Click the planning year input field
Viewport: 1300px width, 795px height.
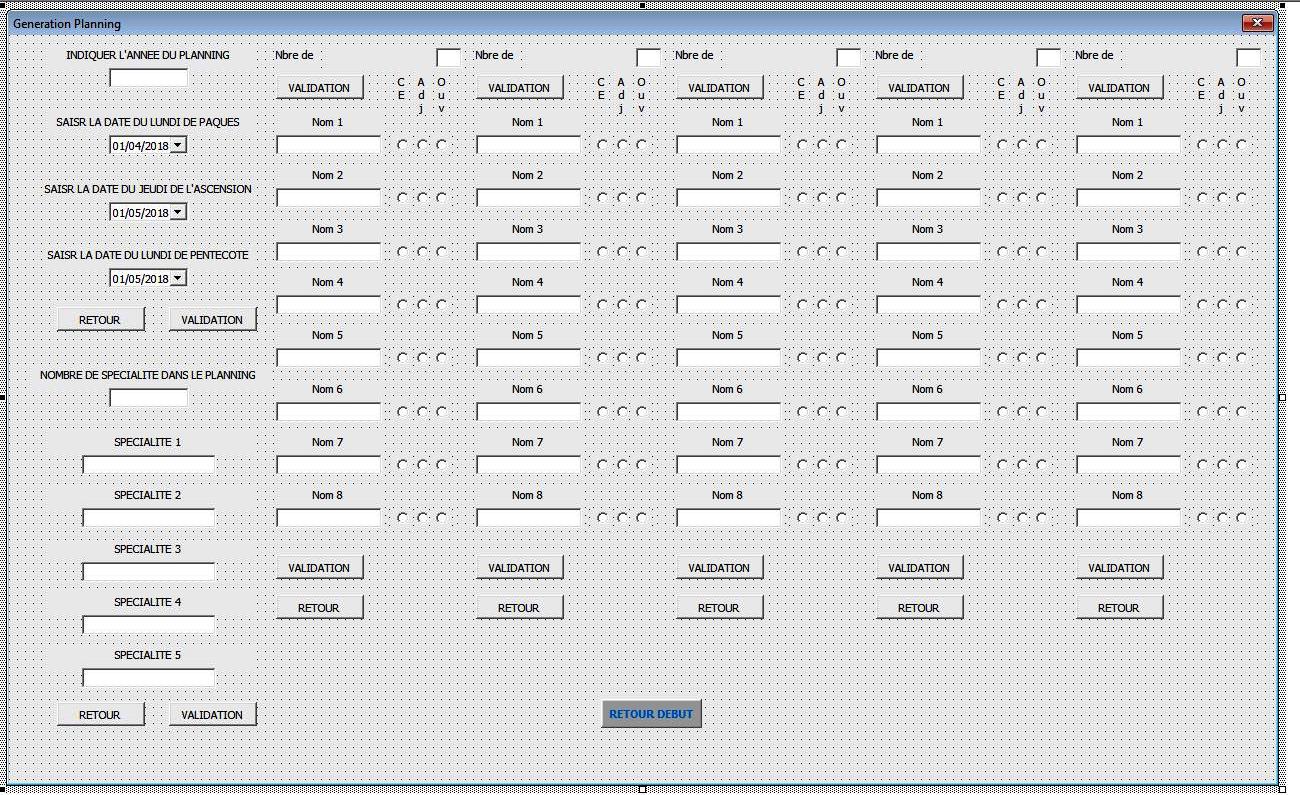point(148,77)
